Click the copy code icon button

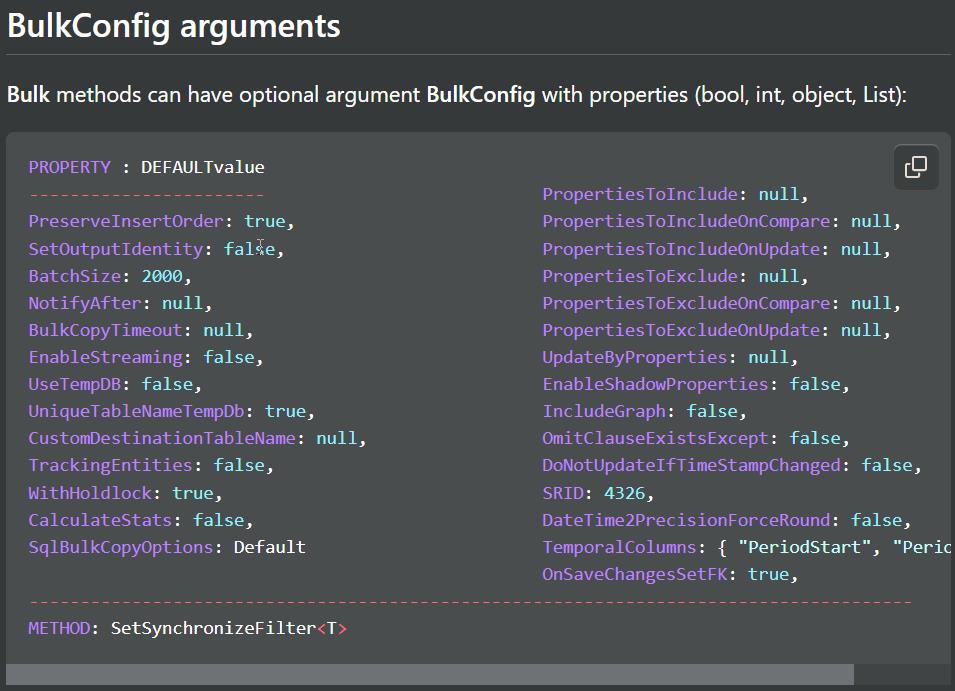click(915, 167)
